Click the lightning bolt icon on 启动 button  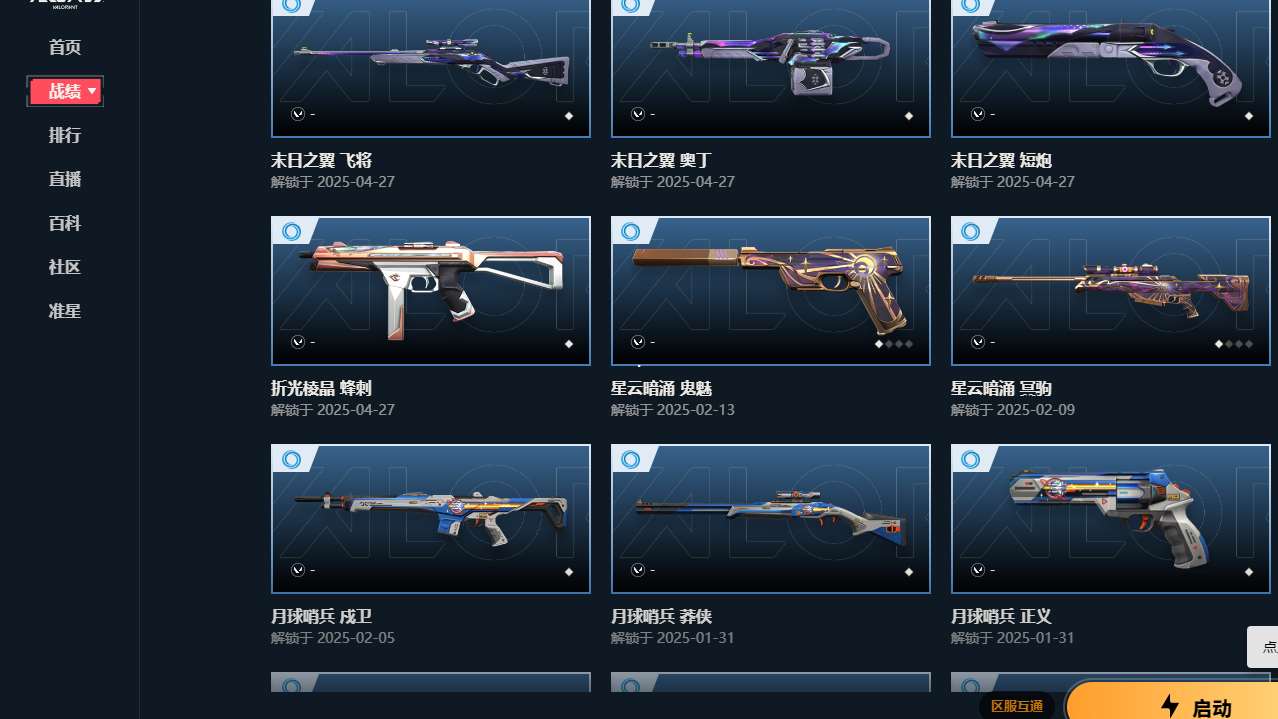coord(1169,706)
